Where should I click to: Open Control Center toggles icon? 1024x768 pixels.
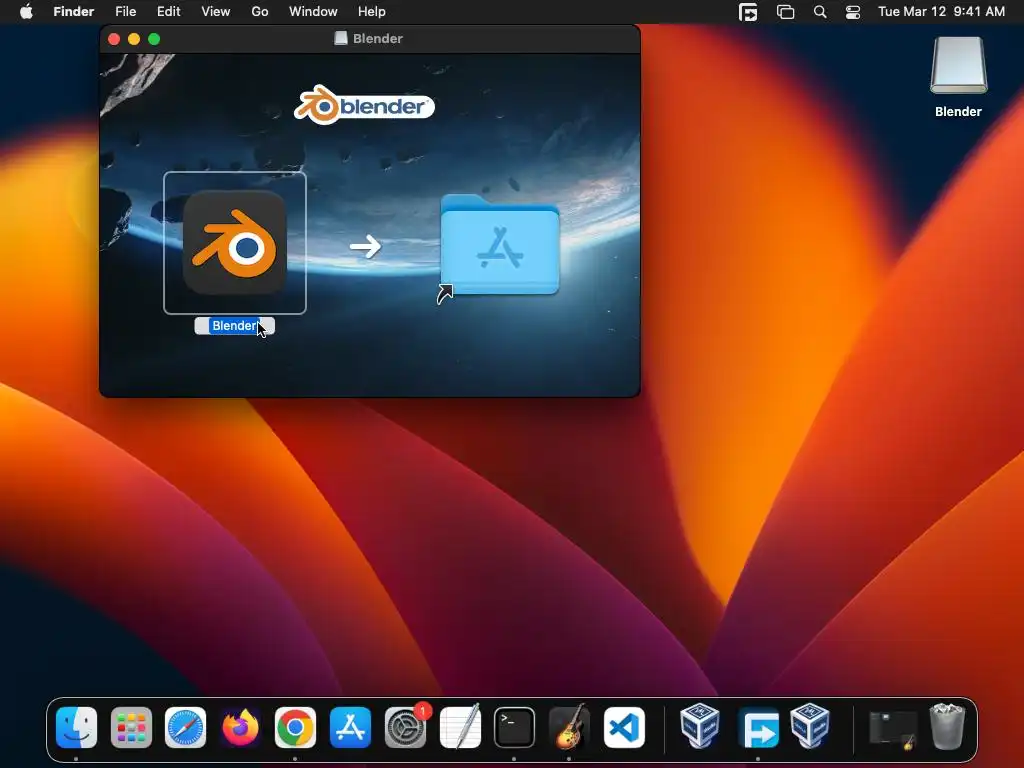[x=853, y=12]
